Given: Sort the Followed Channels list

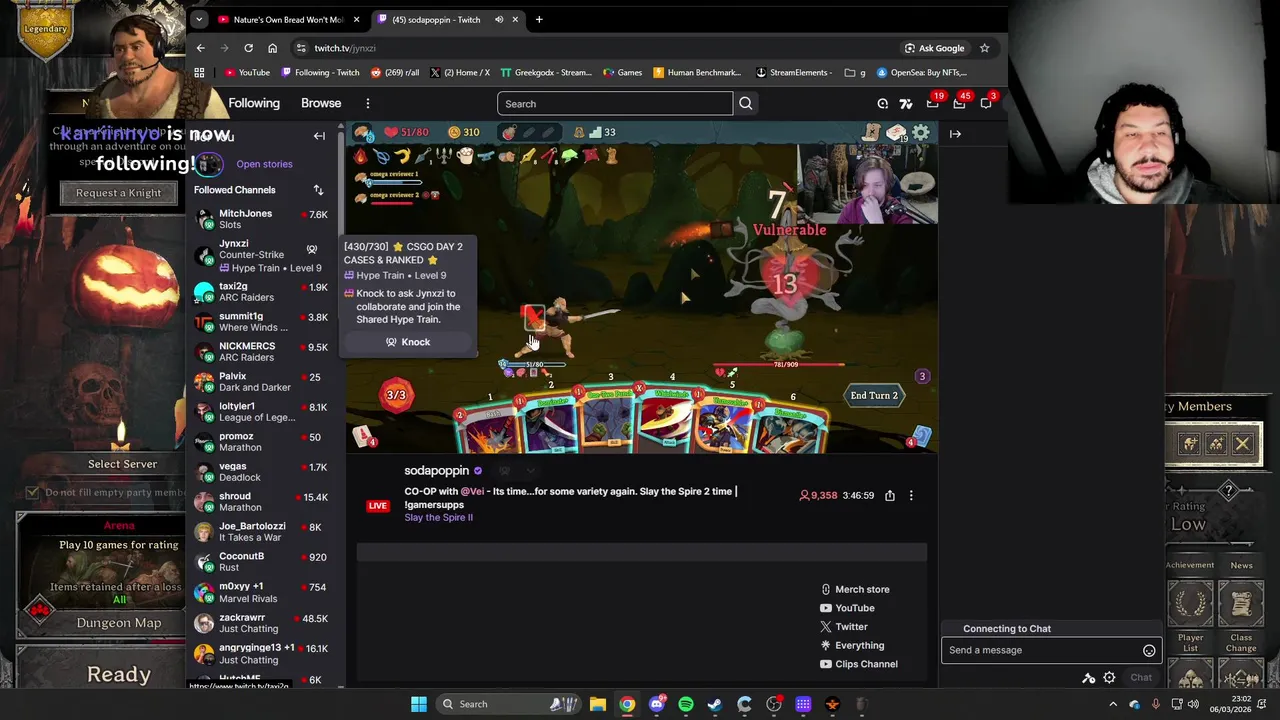Looking at the screenshot, I should coord(318,190).
